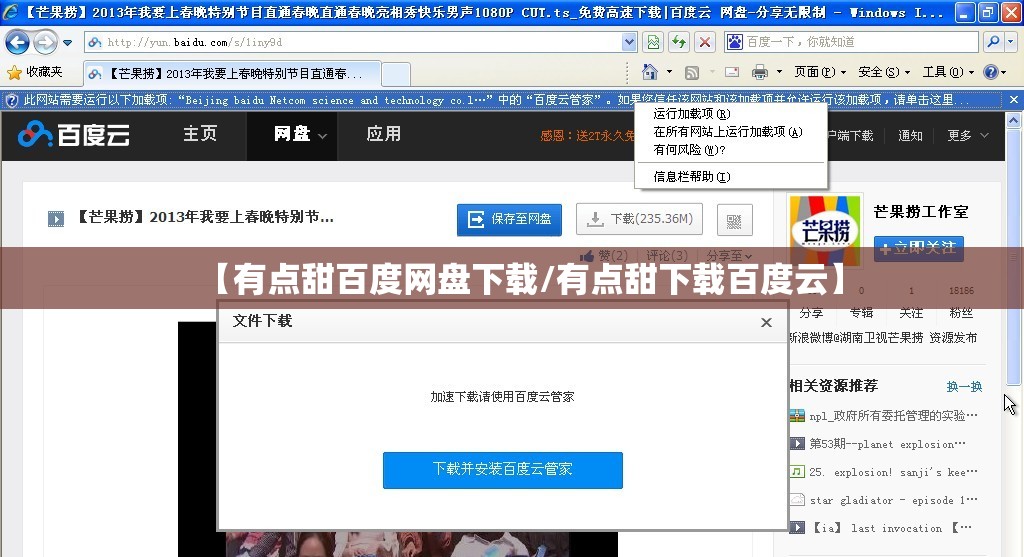Click the video icon beside 第53期 item
Image resolution: width=1024 pixels, height=557 pixels.
(797, 444)
